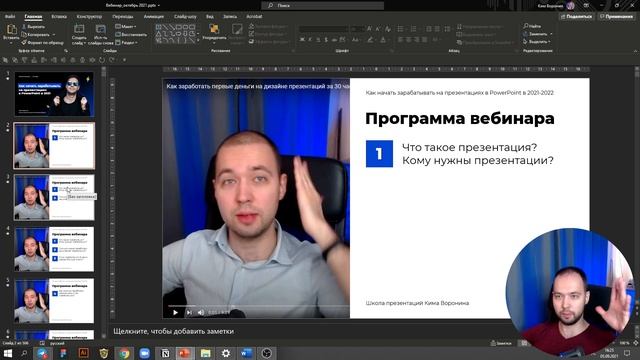This screenshot has width=640, height=360.
Task: Toggle text shadow formatting
Action: [x=326, y=40]
